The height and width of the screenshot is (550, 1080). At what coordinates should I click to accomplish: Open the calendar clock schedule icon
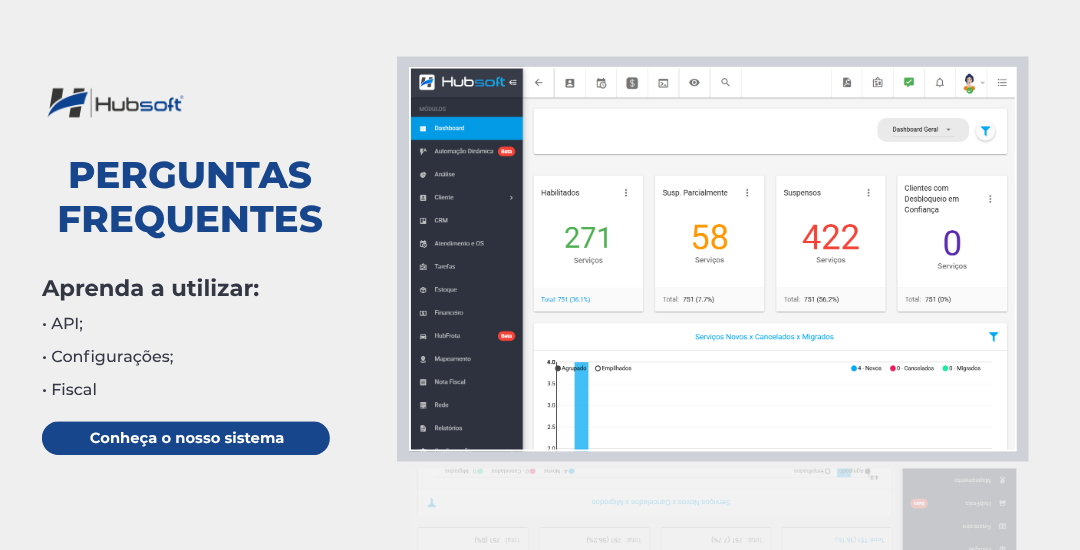(x=601, y=83)
